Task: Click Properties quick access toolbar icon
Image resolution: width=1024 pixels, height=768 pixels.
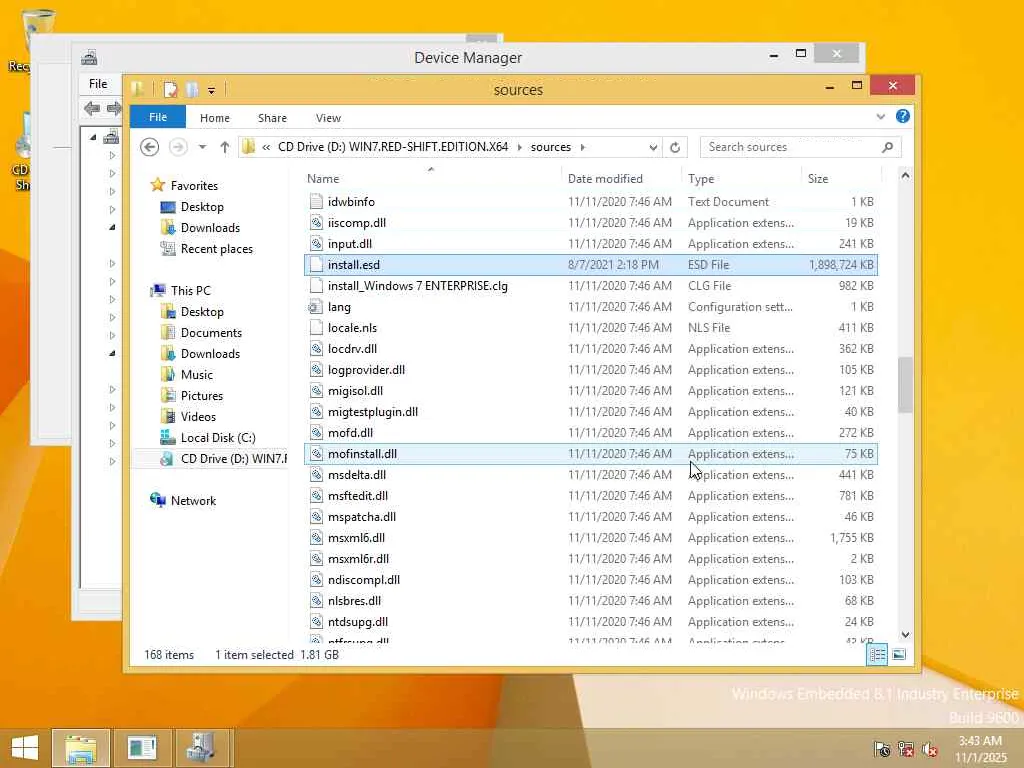Action: pos(171,89)
